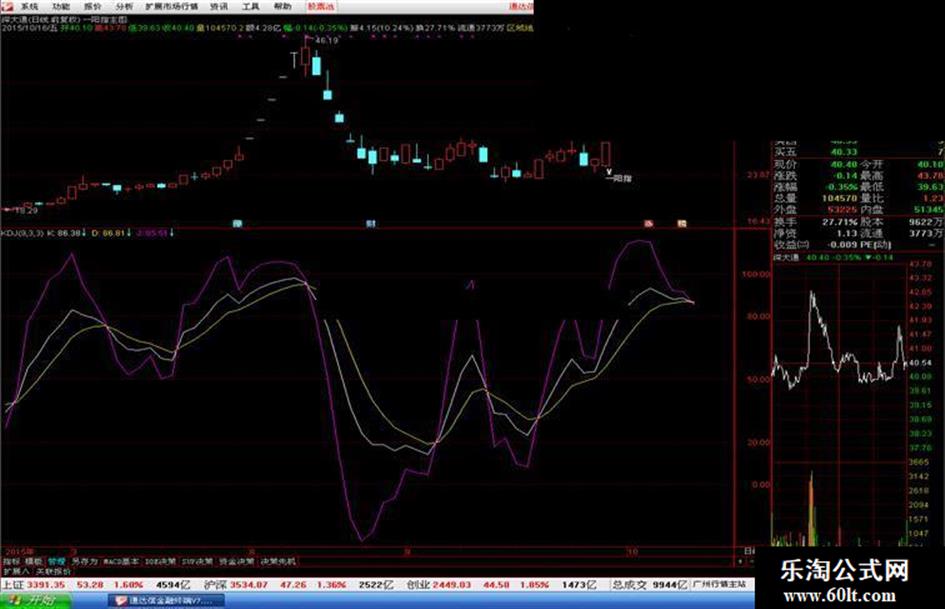945x609 pixels.
Task: Click the intraday minute chart header with stock name
Action: pos(834,257)
